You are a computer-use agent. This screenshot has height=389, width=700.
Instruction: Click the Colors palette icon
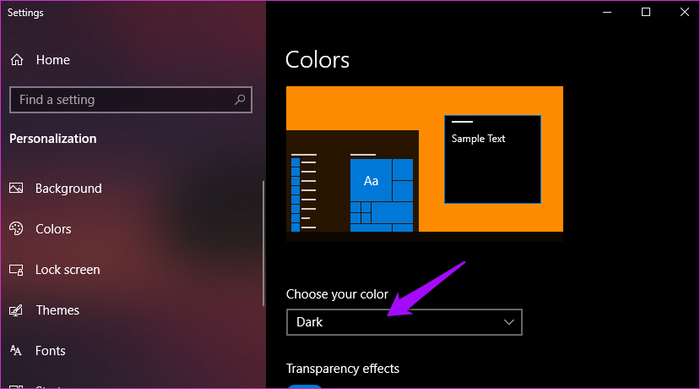16,229
